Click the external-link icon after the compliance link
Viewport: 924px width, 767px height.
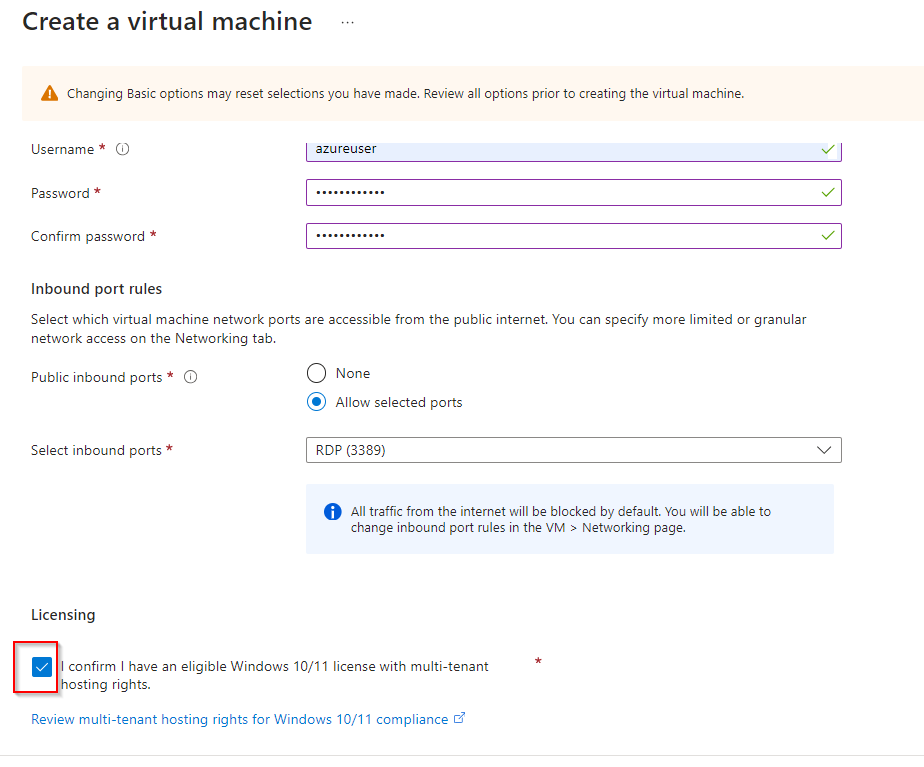coord(460,718)
